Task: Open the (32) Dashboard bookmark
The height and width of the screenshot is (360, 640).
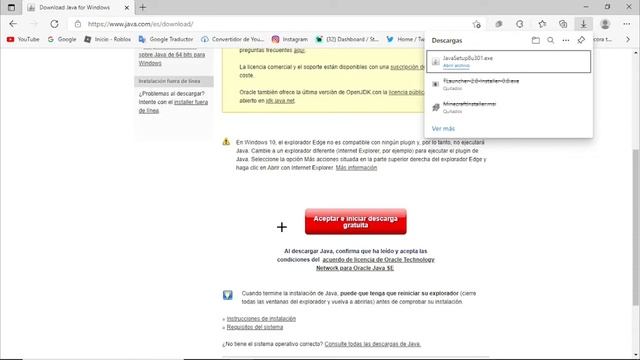Action: tap(347, 39)
